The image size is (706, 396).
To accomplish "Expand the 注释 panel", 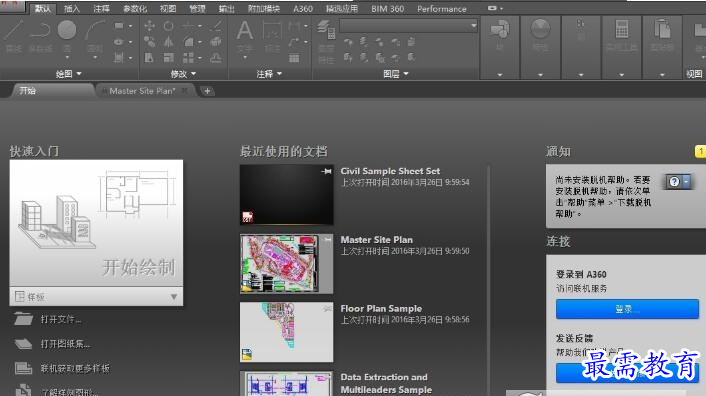I will point(269,74).
